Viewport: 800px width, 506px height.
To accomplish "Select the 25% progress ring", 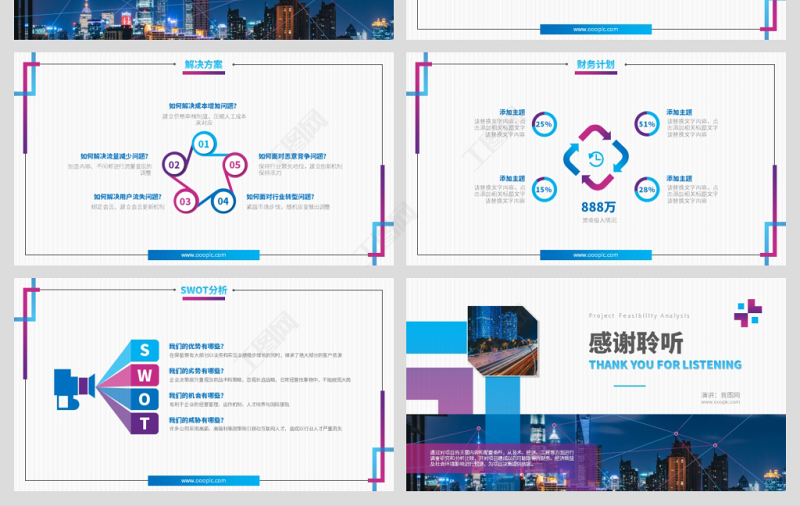I will (x=544, y=125).
